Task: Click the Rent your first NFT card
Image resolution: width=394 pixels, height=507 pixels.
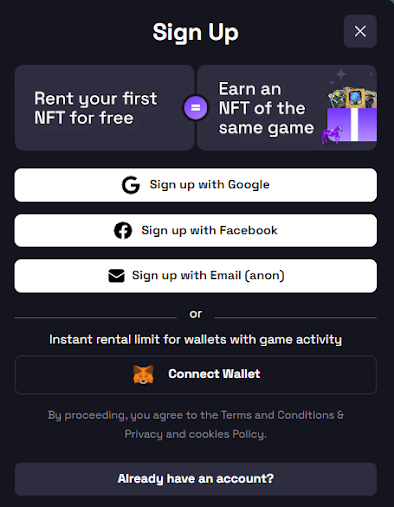Action: 104,108
